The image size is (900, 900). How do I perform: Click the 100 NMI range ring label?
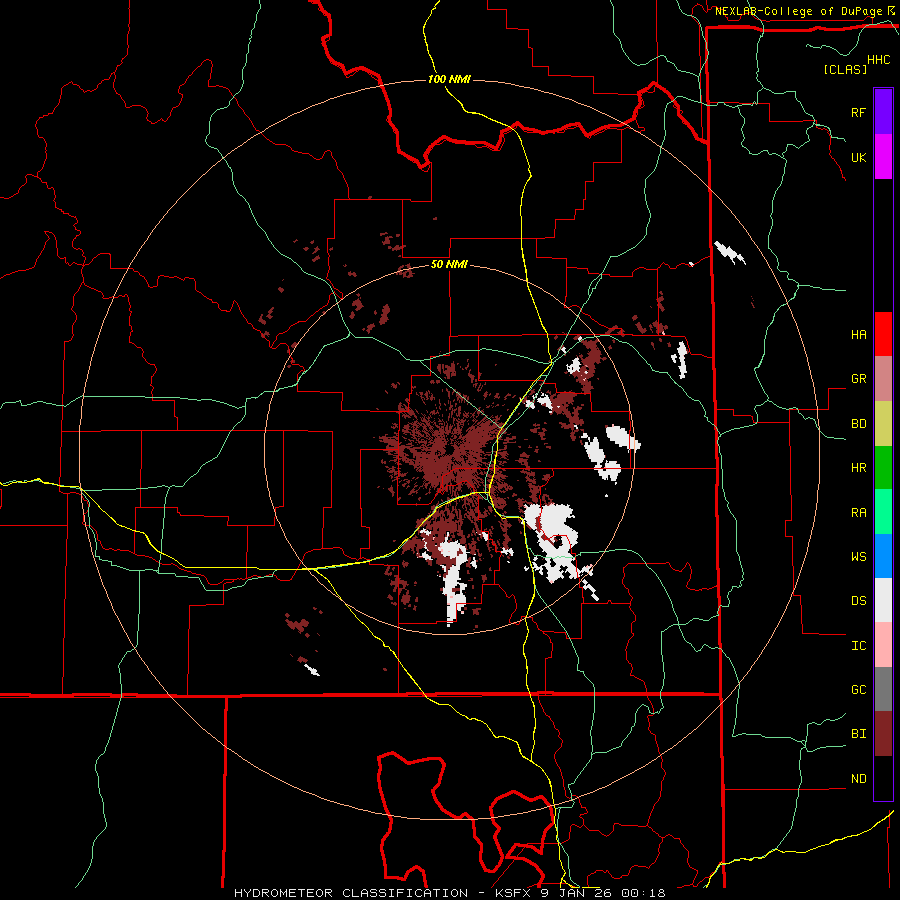point(449,79)
